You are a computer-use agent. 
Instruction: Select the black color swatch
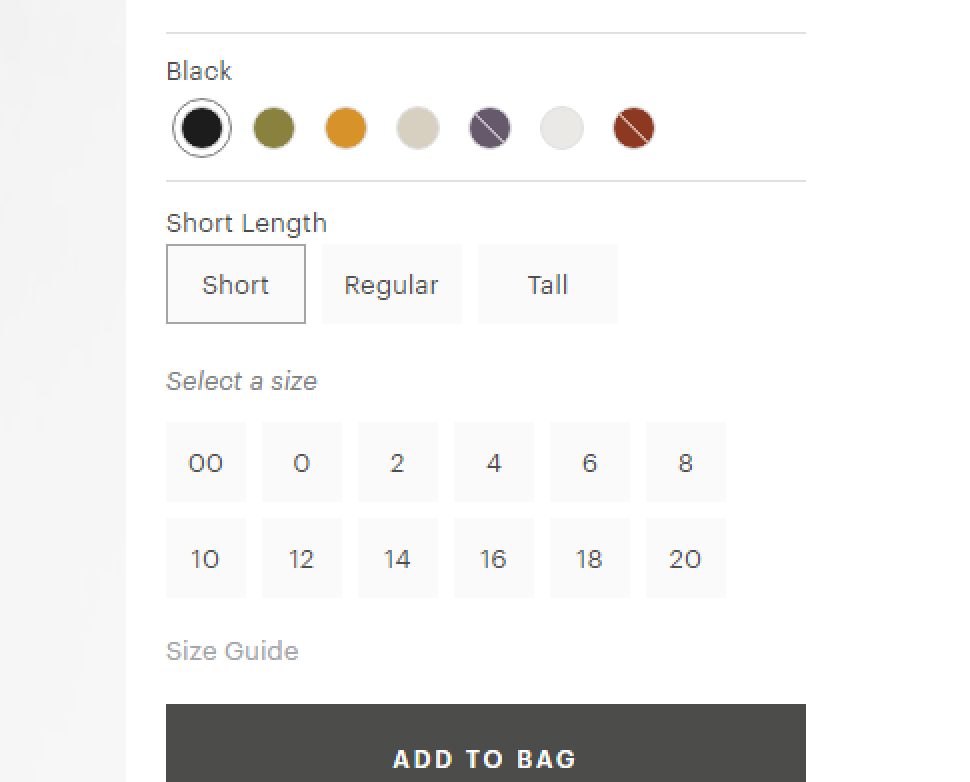point(202,128)
